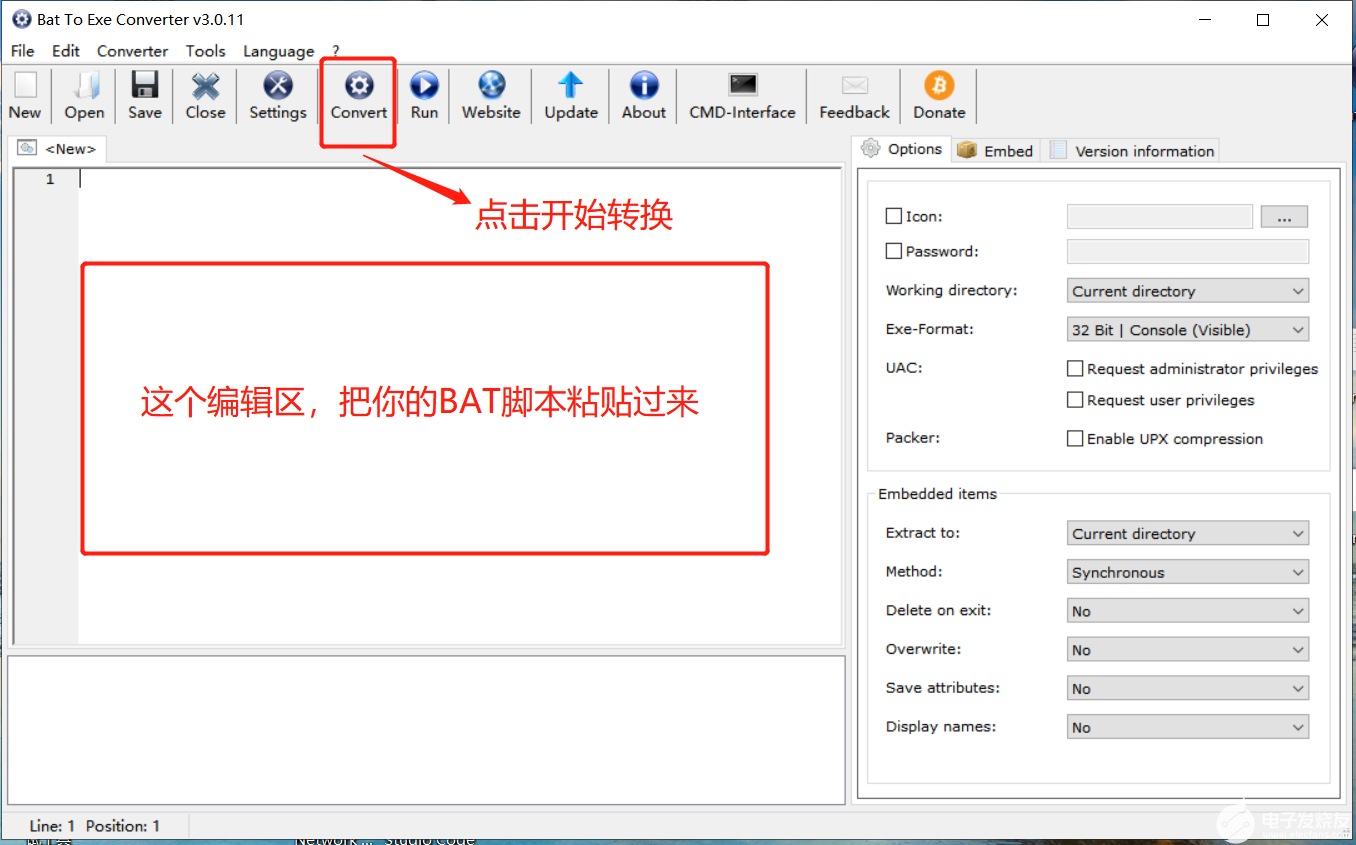Browse for icon with the ... button
Screen dimensions: 1356x845
click(x=1284, y=216)
